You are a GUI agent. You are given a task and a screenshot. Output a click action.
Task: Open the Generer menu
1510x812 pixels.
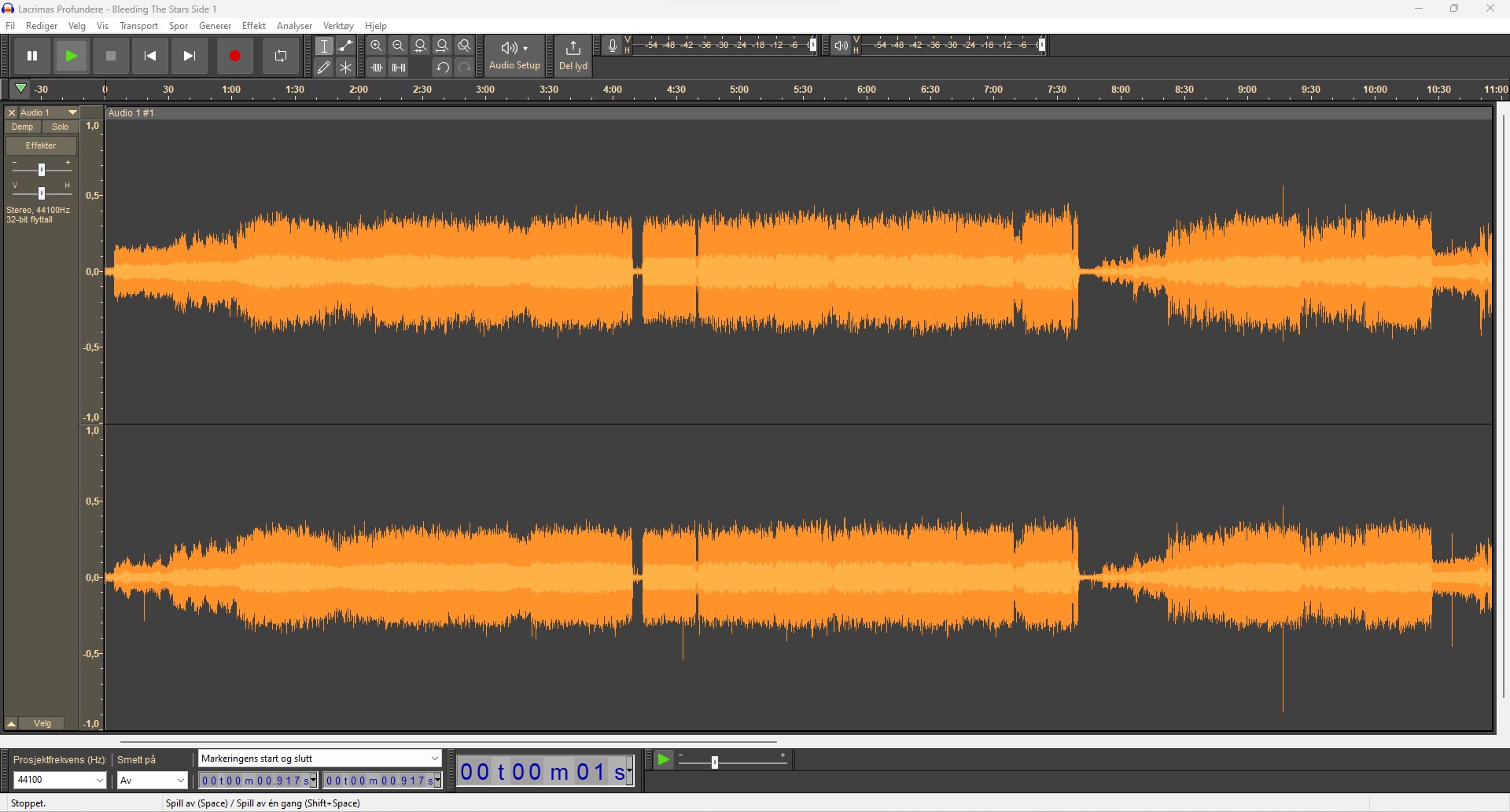(x=215, y=26)
